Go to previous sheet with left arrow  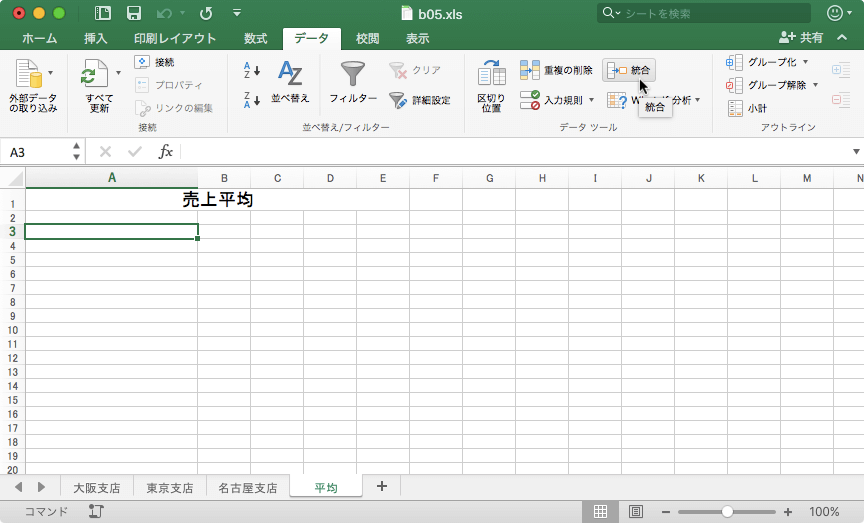click(19, 487)
